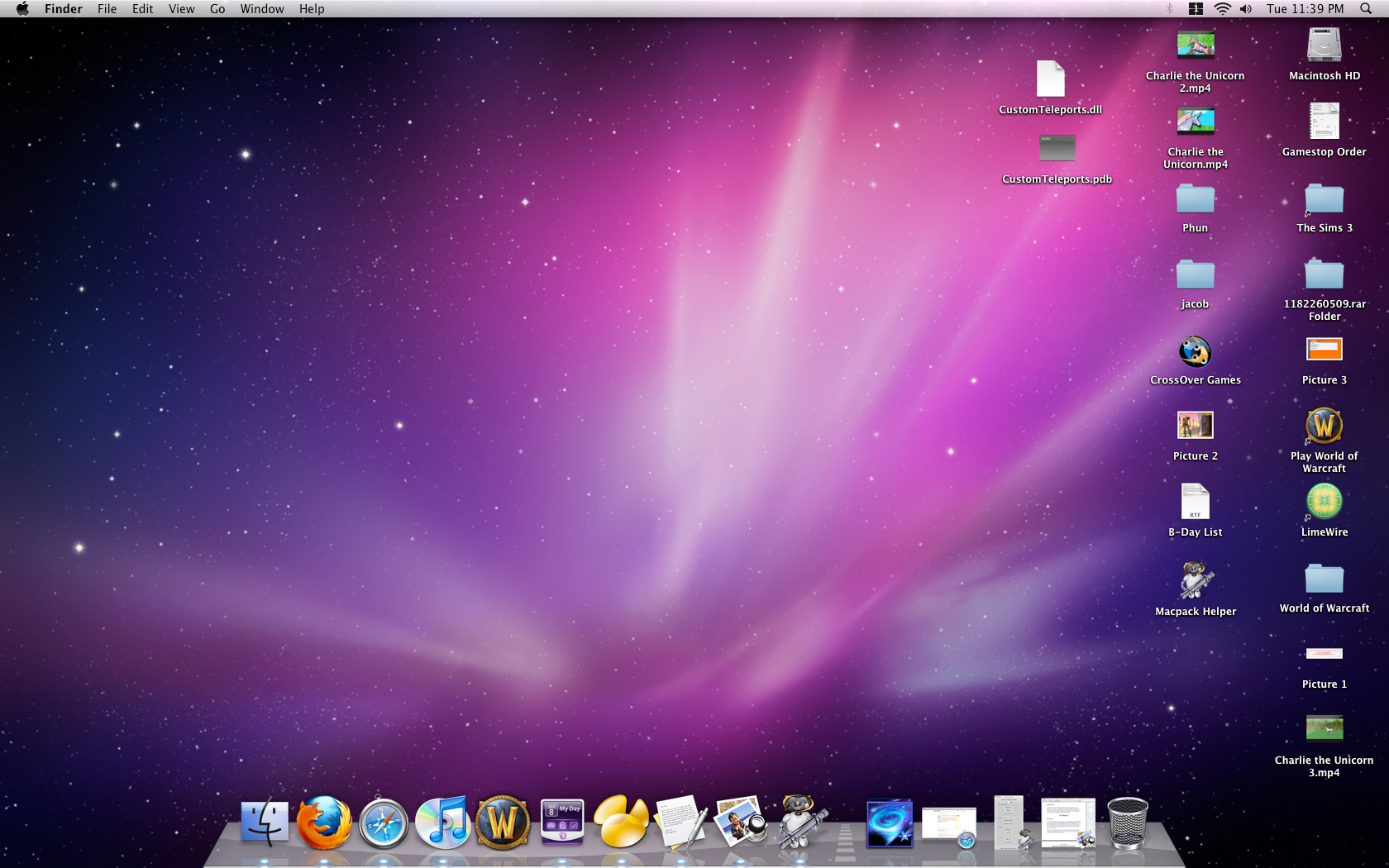Open LimeWire via its desktop icon
This screenshot has height=868, width=1389.
coord(1324,501)
